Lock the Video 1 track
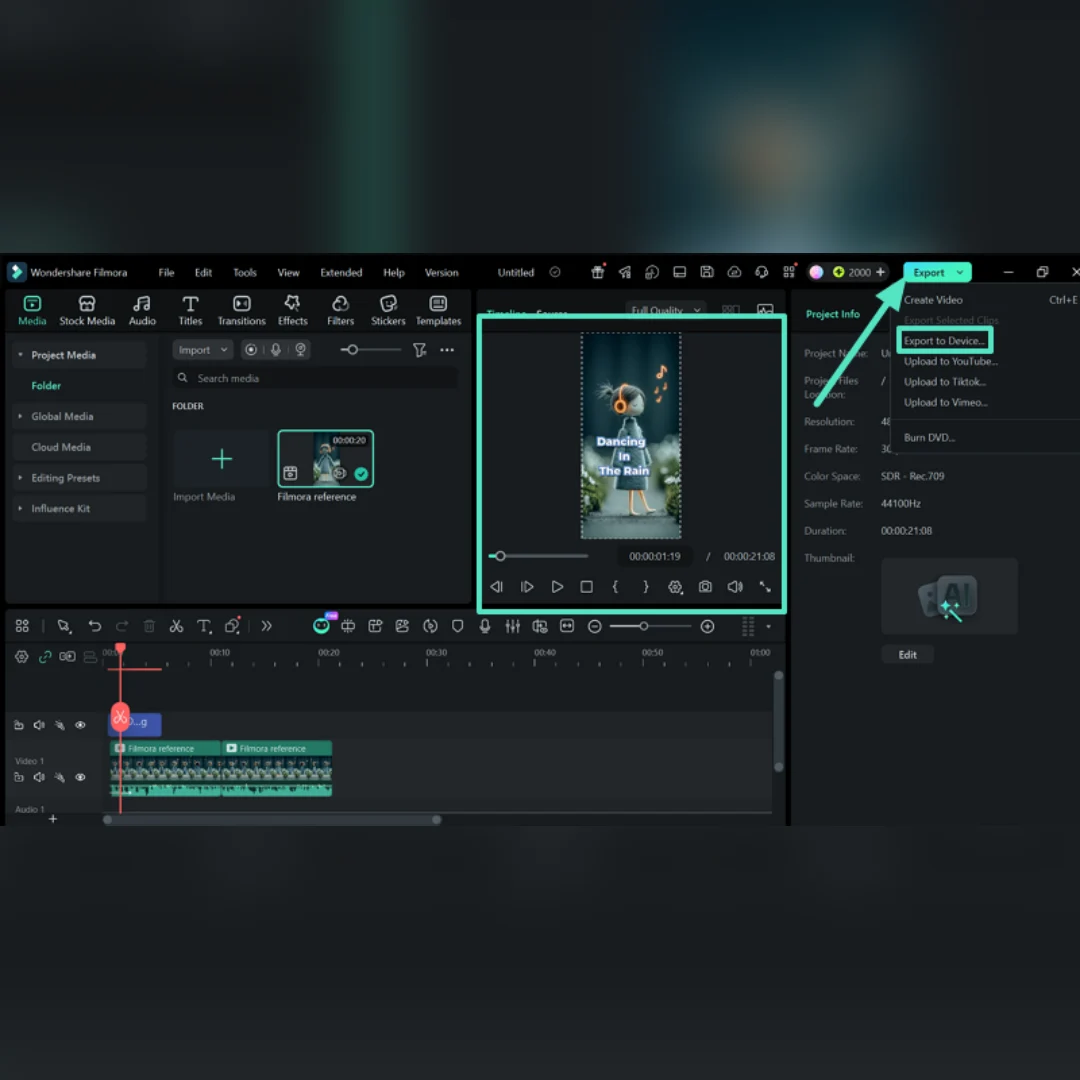Image resolution: width=1080 pixels, height=1080 pixels. point(19,778)
